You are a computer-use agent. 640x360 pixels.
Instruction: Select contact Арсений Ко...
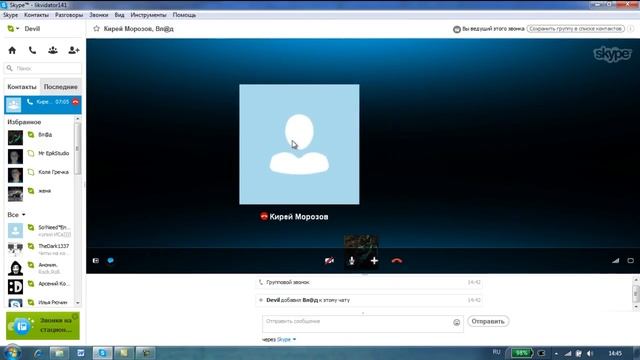coord(40,287)
